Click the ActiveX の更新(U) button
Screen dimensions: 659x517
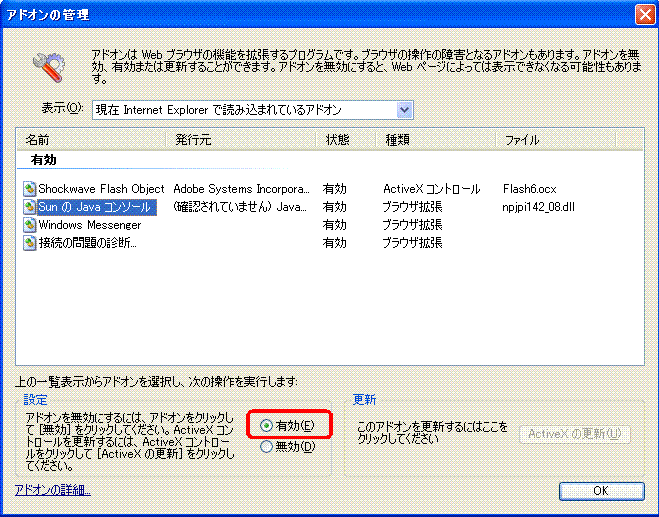point(575,434)
